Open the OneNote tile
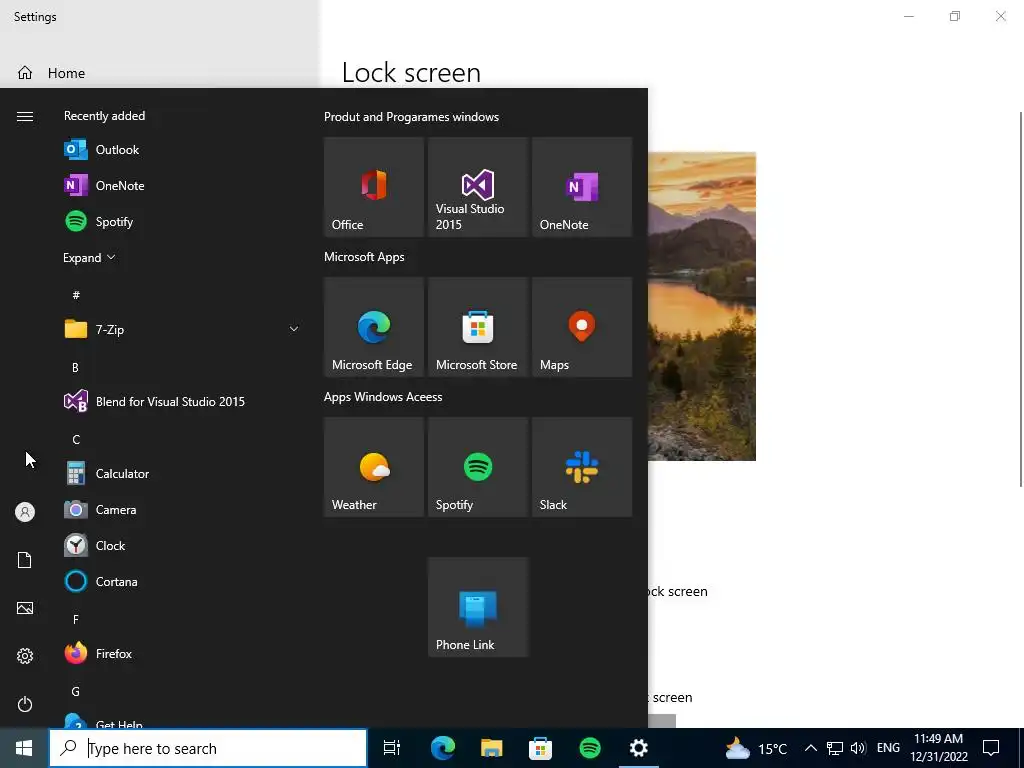The height and width of the screenshot is (768, 1024). (582, 187)
